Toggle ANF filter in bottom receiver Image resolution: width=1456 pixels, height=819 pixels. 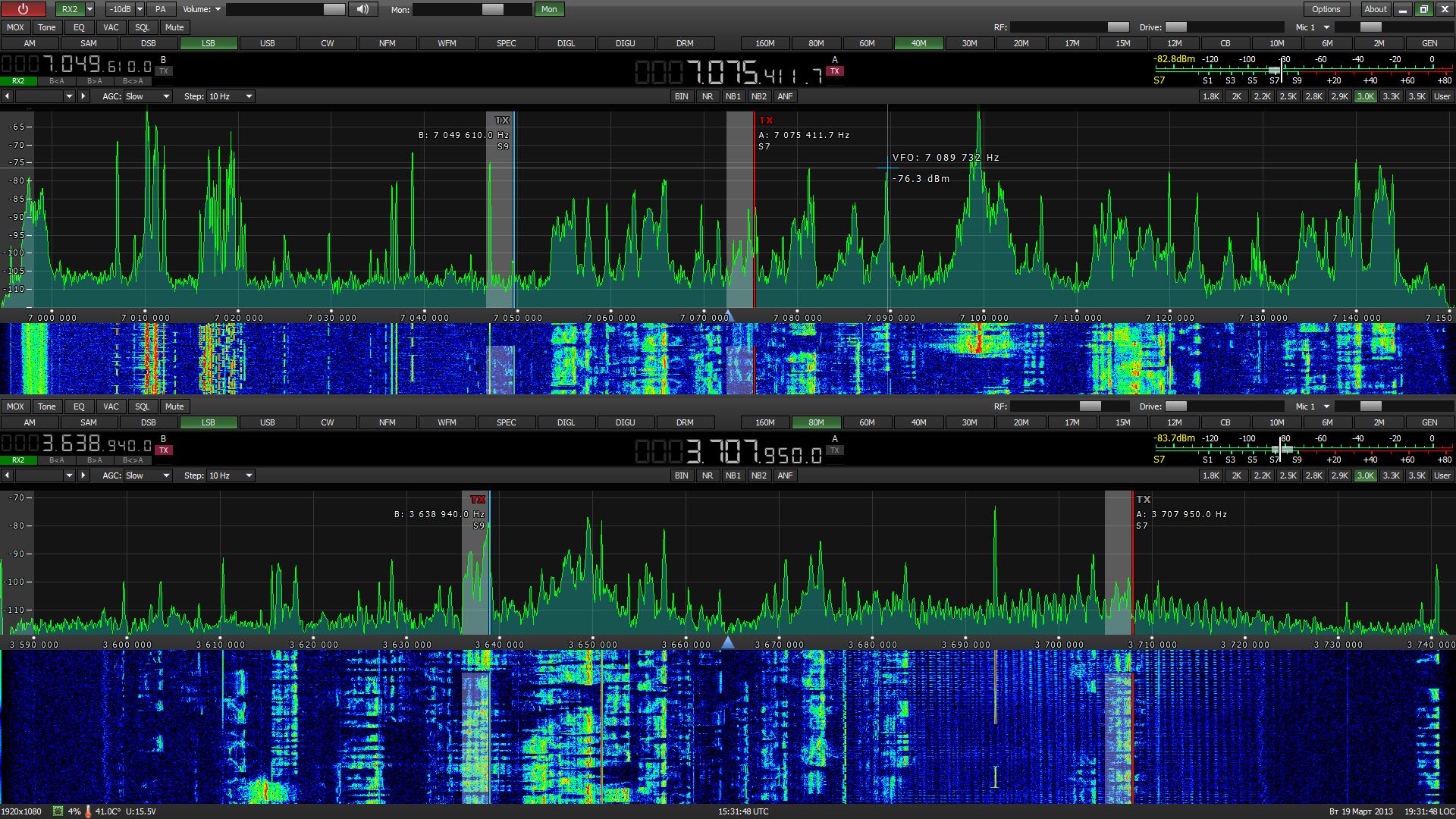coord(785,475)
